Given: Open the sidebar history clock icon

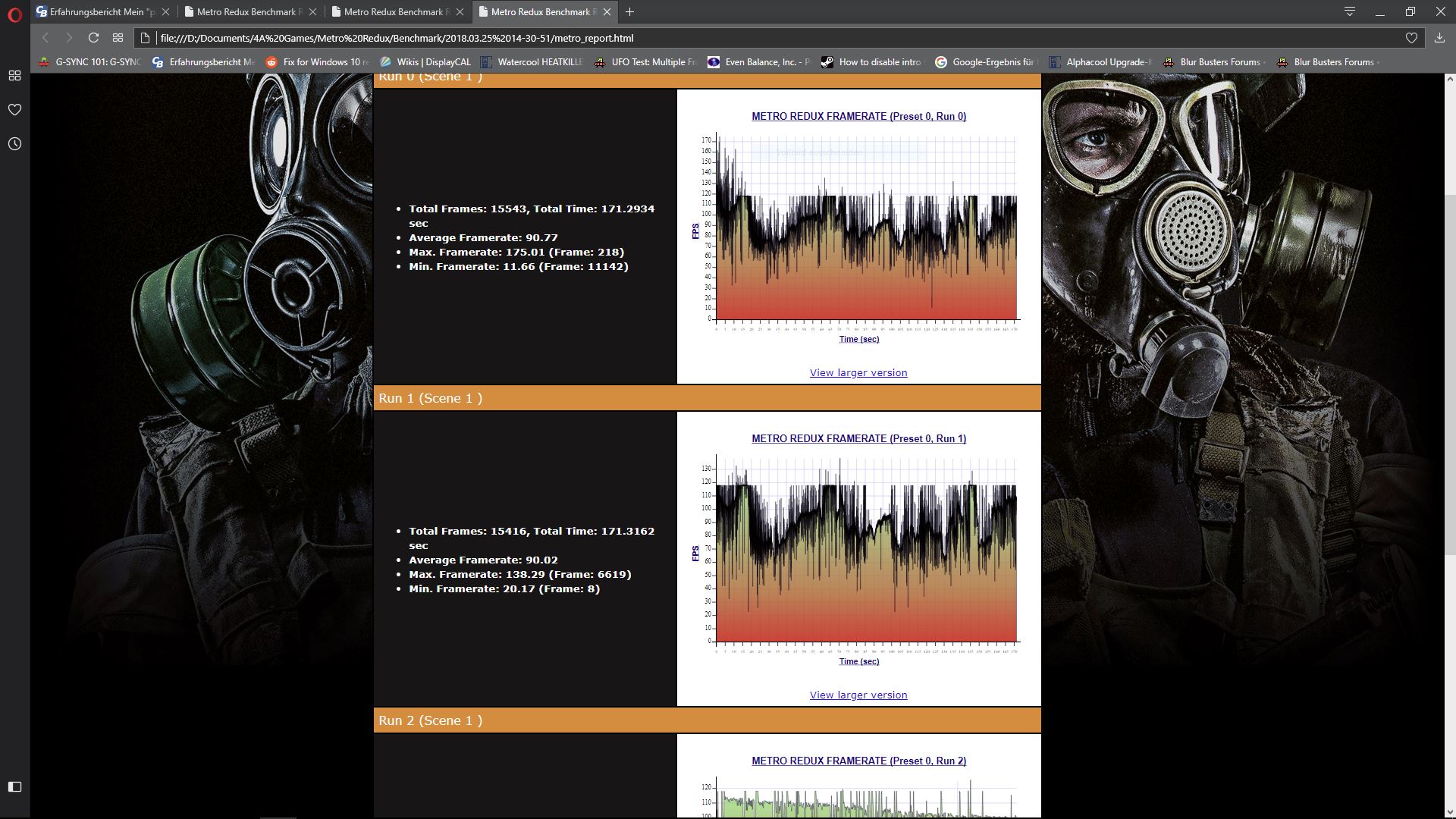Looking at the screenshot, I should pos(14,144).
